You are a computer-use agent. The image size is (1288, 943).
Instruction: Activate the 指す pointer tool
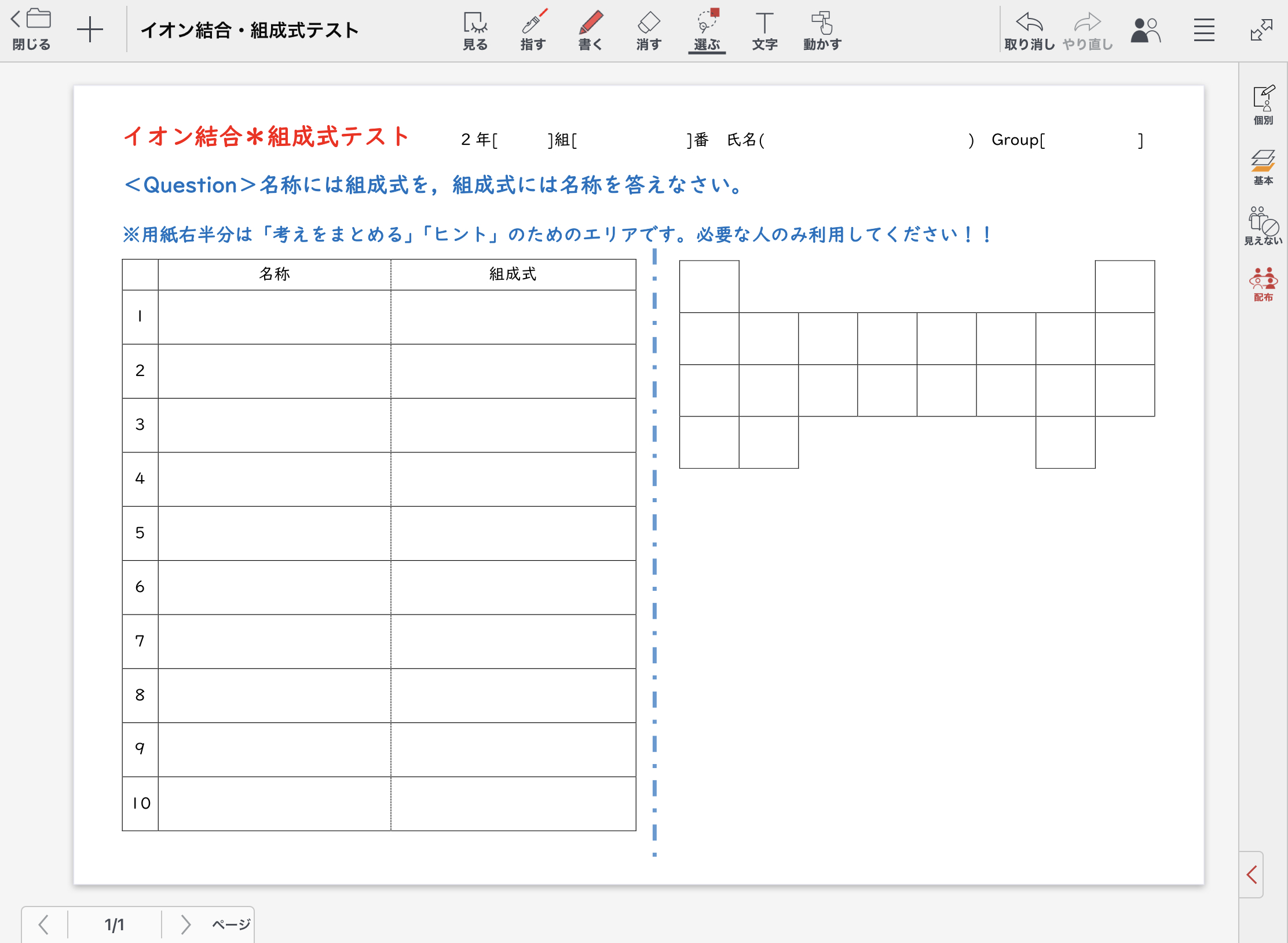tap(533, 30)
